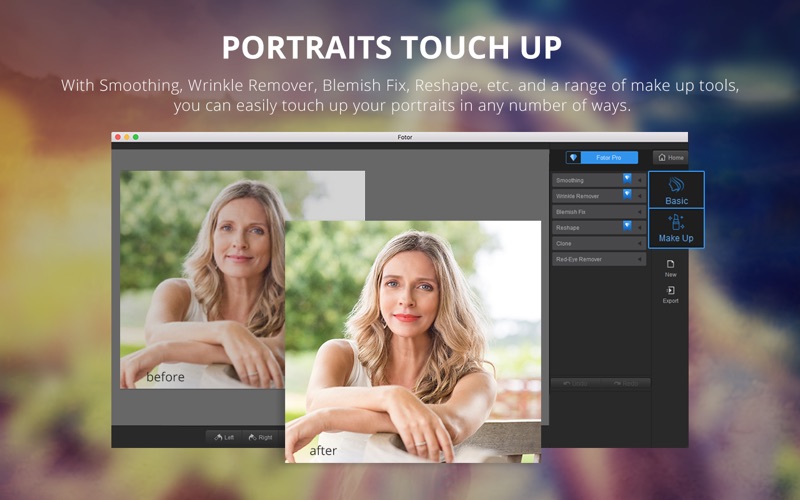
Task: Expand the Reshape section arrow
Action: 641,228
